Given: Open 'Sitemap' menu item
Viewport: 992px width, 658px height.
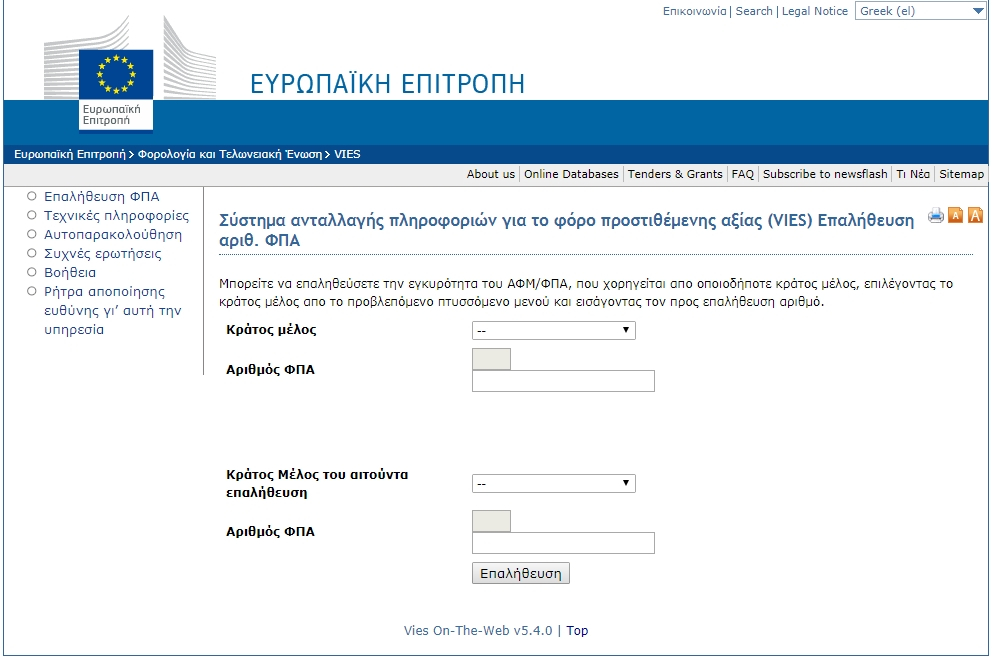Looking at the screenshot, I should (961, 174).
